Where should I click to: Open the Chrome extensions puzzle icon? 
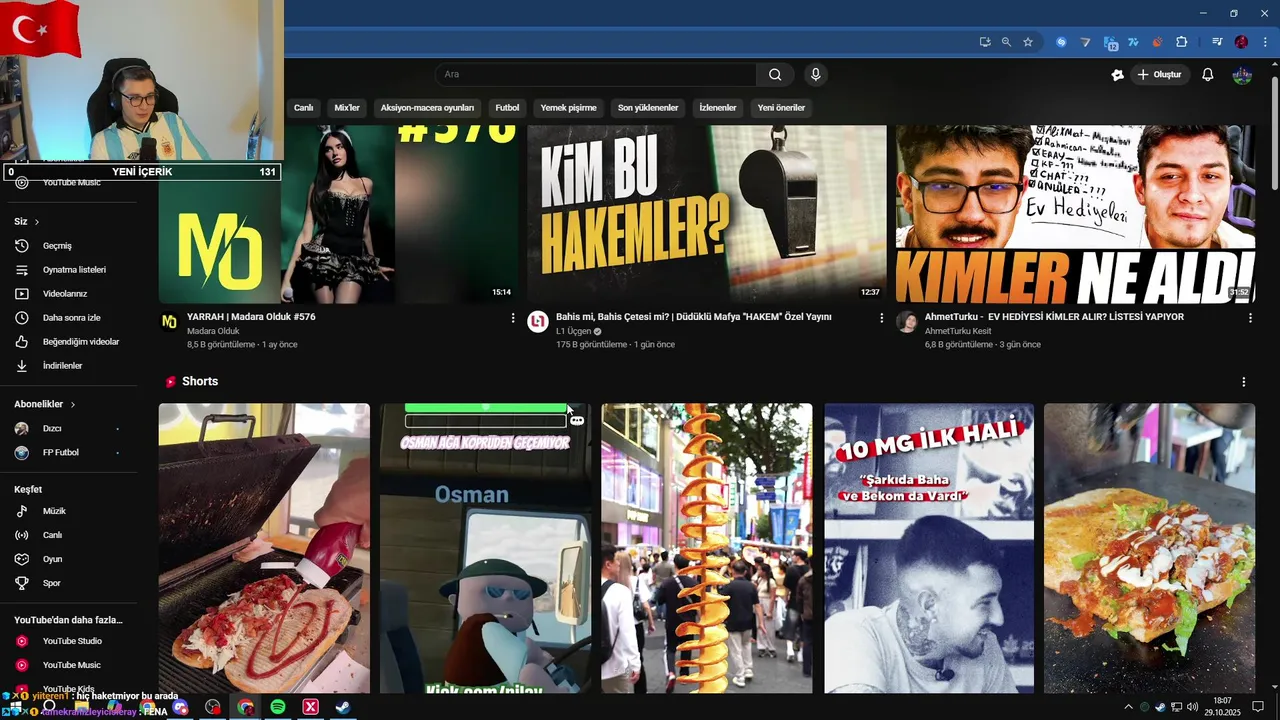[x=1181, y=42]
